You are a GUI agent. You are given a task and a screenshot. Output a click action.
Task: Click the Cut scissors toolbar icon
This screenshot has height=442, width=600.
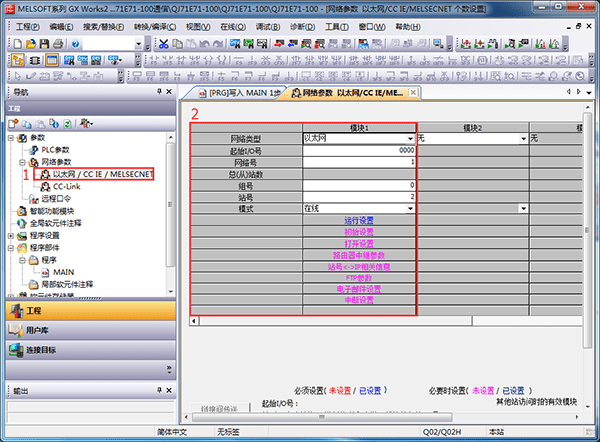163,45
